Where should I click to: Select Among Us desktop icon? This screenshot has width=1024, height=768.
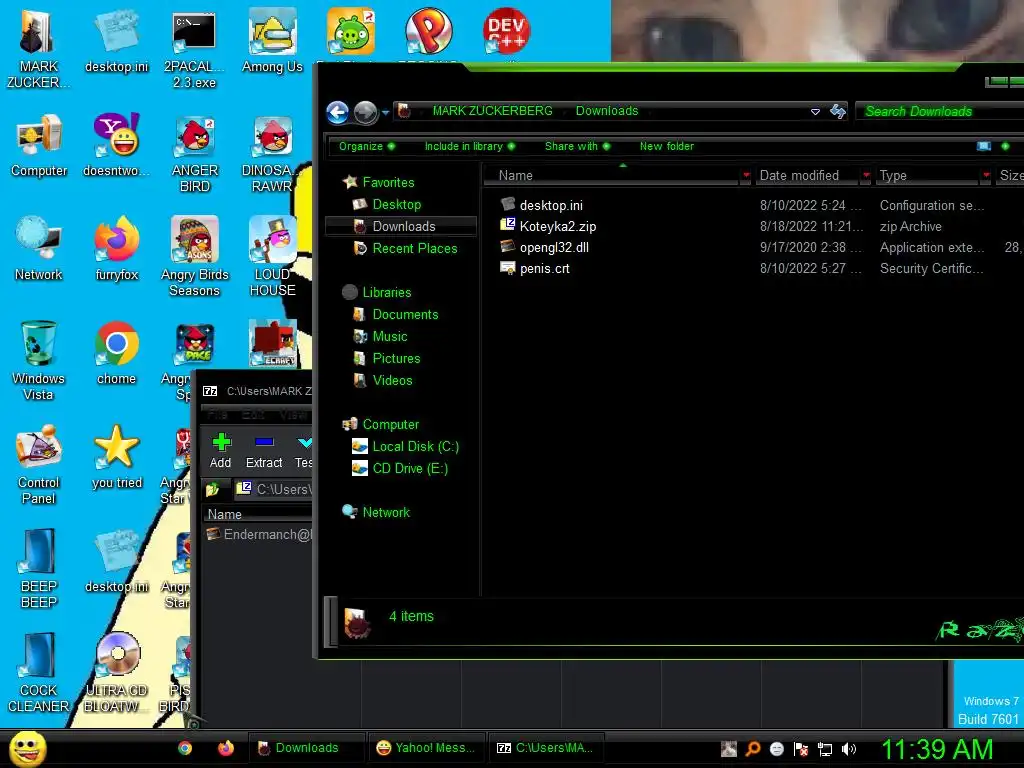[272, 40]
